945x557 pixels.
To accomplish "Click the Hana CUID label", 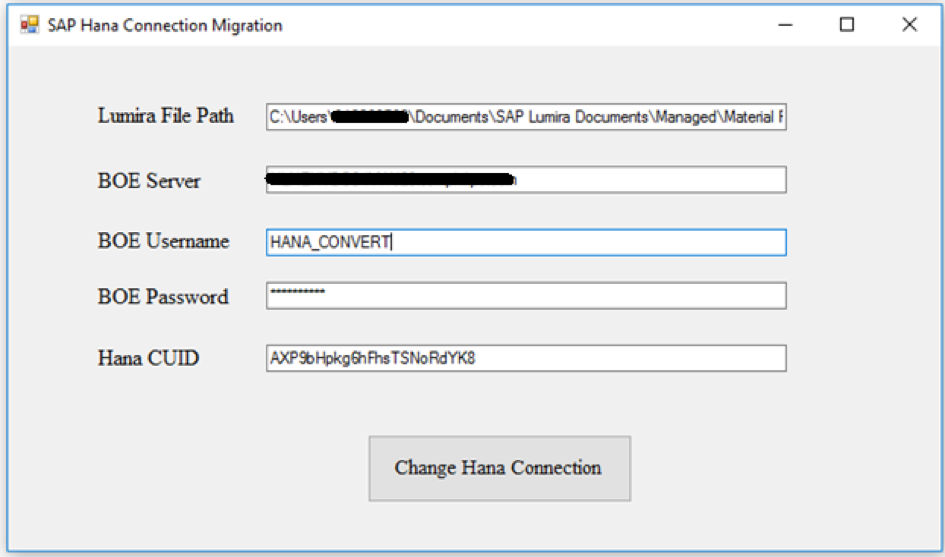I will (148, 358).
